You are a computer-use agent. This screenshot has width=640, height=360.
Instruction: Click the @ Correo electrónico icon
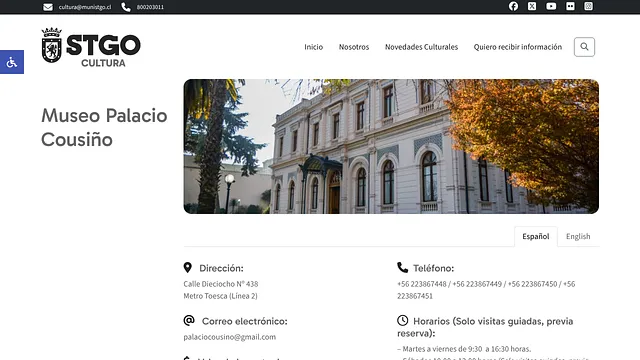click(x=189, y=320)
